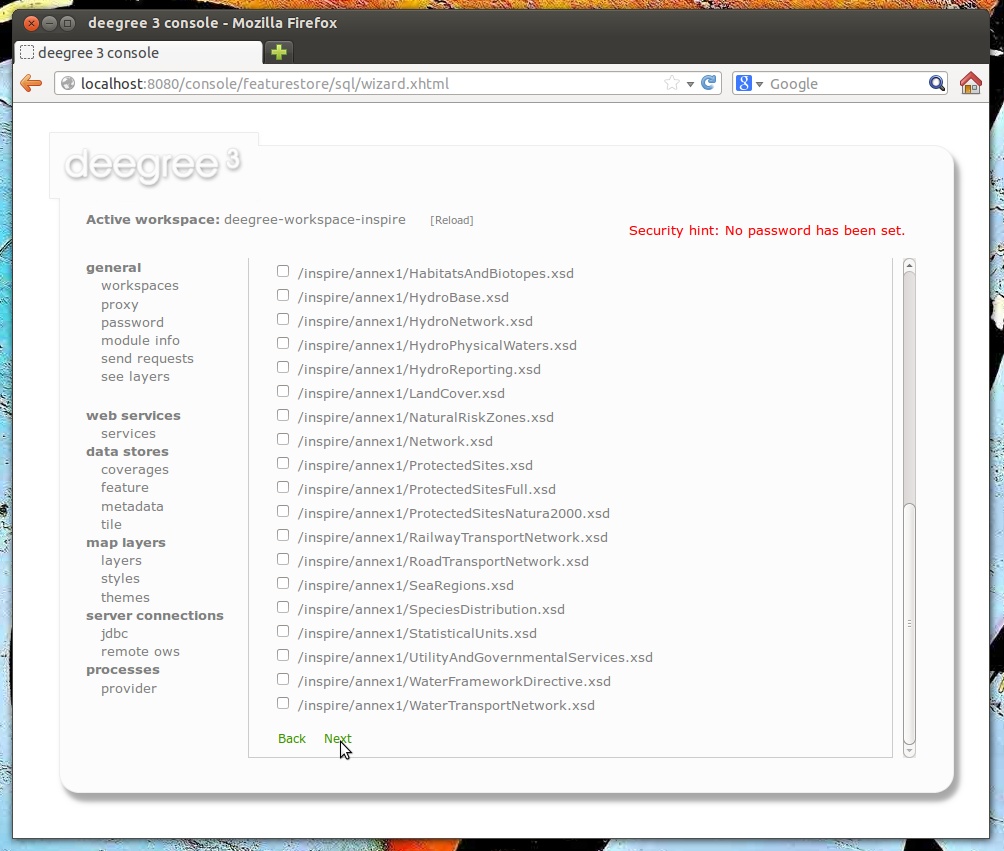Image resolution: width=1004 pixels, height=851 pixels.
Task: Click the Google favicon in the search bar
Action: pyautogui.click(x=744, y=83)
